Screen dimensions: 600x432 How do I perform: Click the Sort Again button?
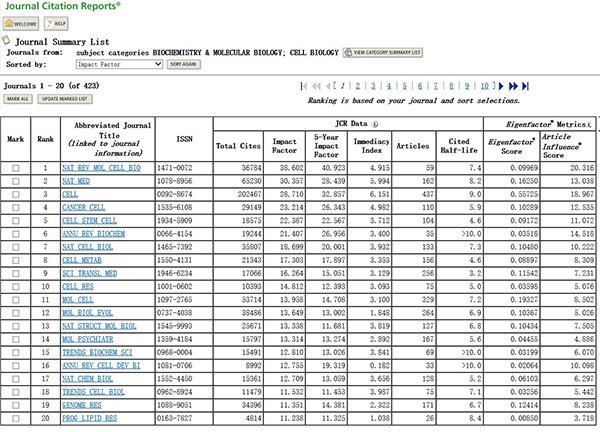point(183,64)
